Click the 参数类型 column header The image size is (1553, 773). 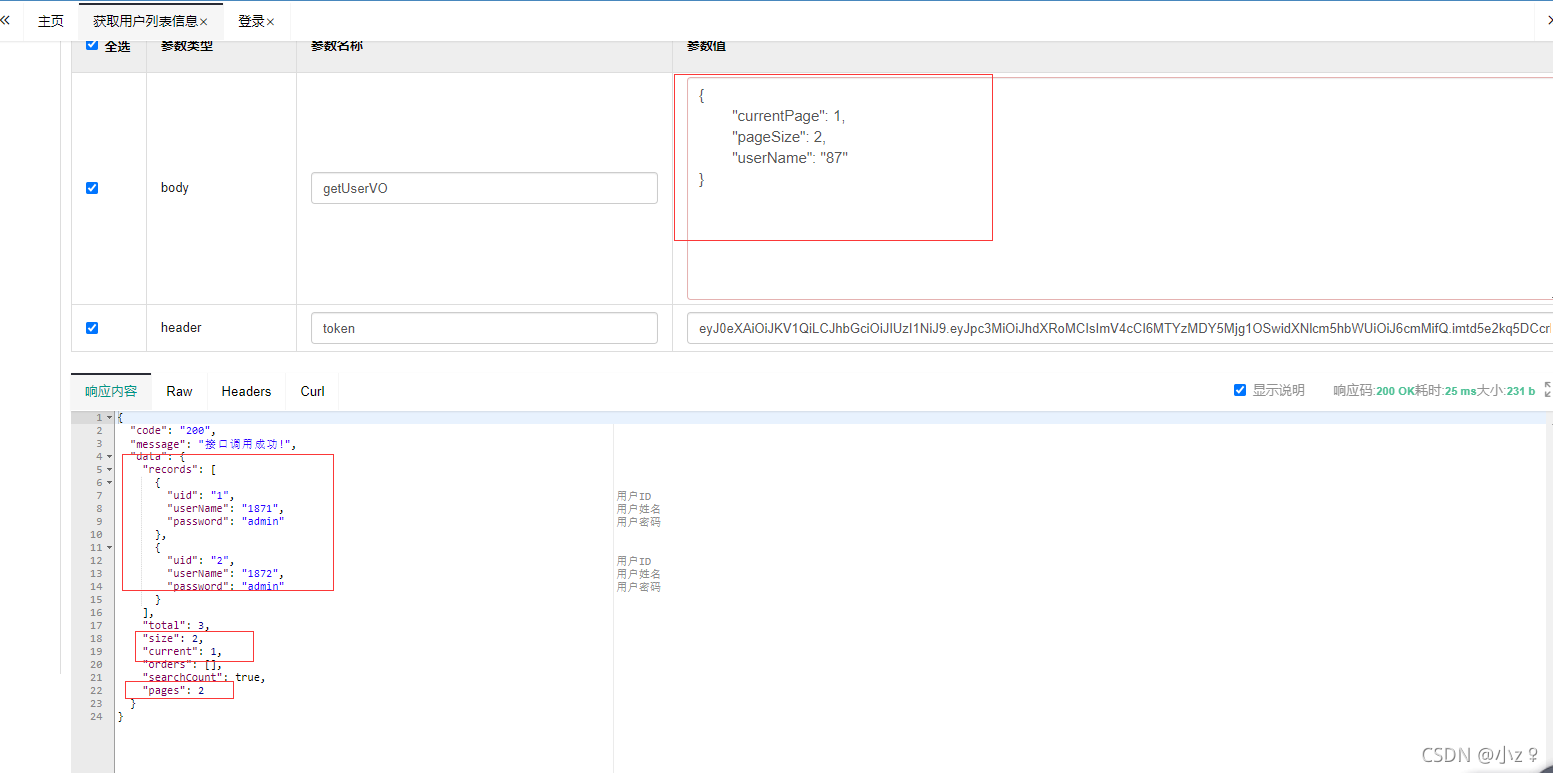[187, 46]
